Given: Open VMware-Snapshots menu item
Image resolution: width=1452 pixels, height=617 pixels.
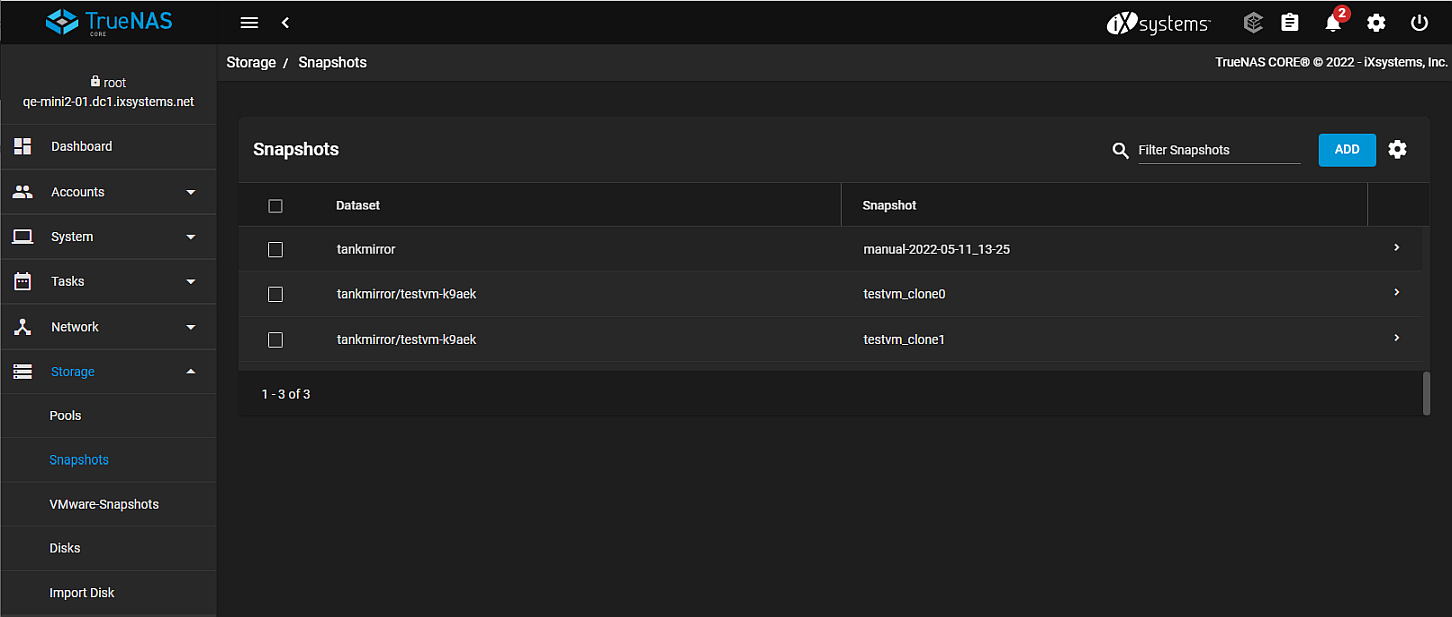Looking at the screenshot, I should tap(104, 504).
